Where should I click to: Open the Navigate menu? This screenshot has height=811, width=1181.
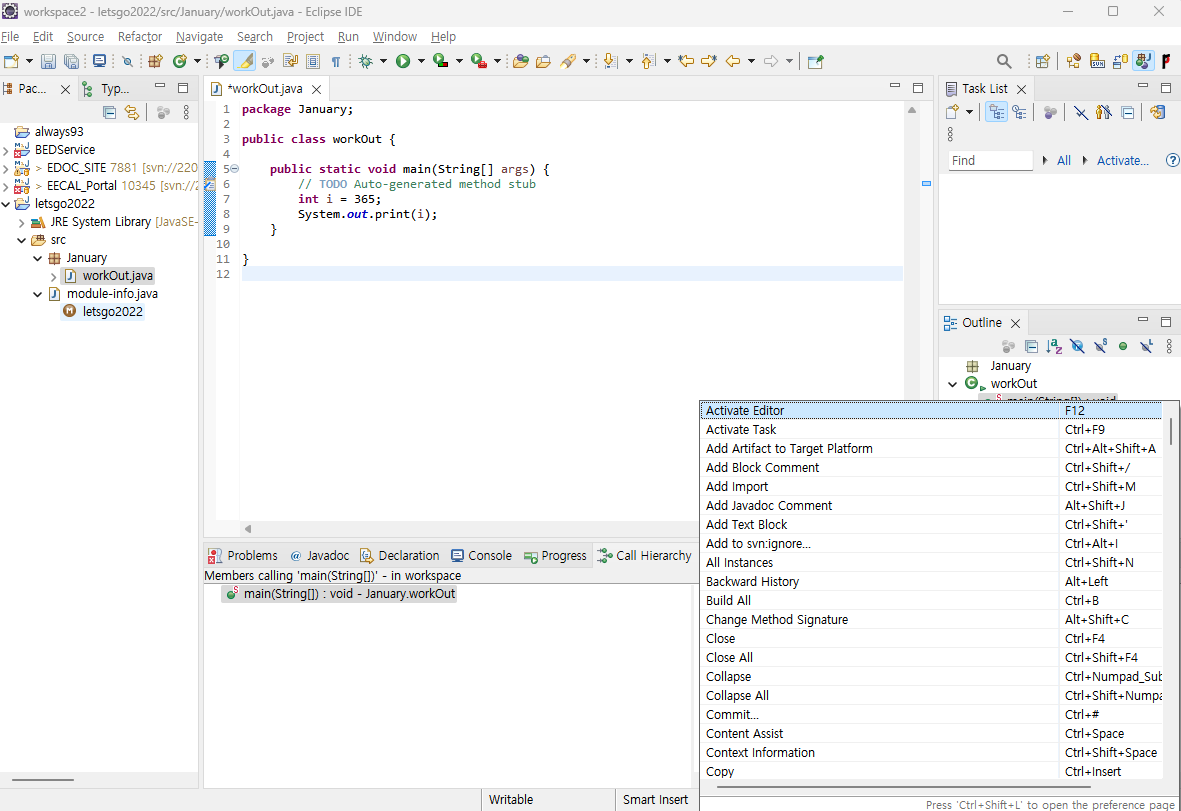pyautogui.click(x=200, y=36)
